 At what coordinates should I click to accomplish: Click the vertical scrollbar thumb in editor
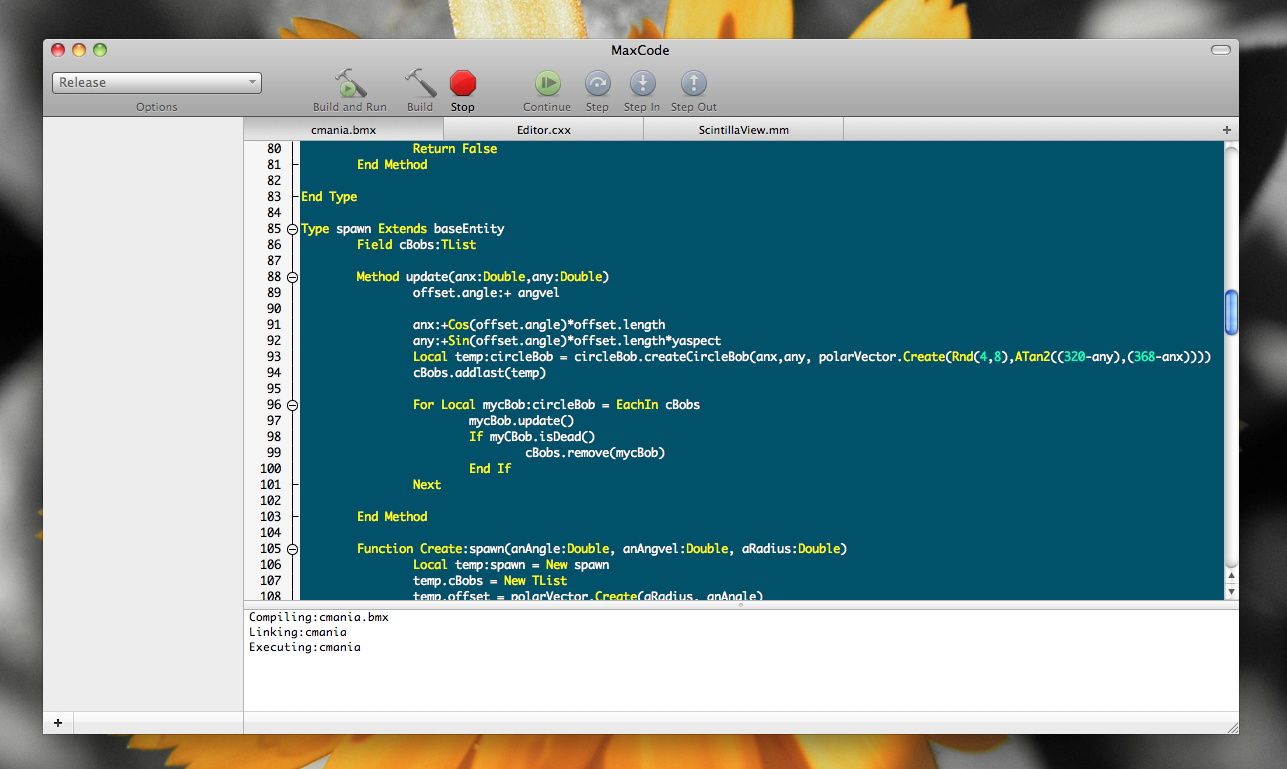coord(1231,311)
